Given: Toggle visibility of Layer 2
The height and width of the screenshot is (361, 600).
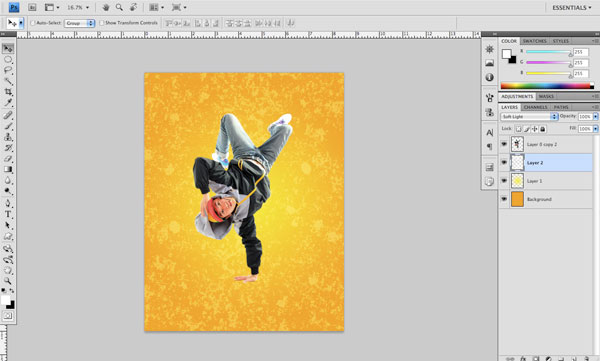Looking at the screenshot, I should [504, 162].
